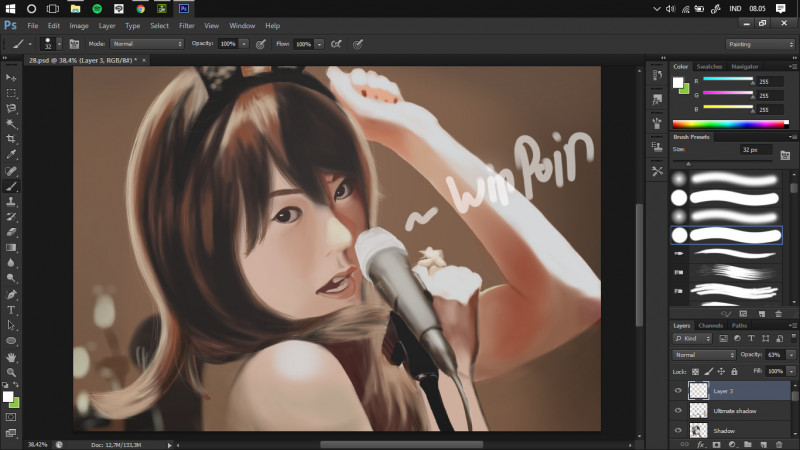Select the Move tool
The height and width of the screenshot is (450, 800).
11,78
